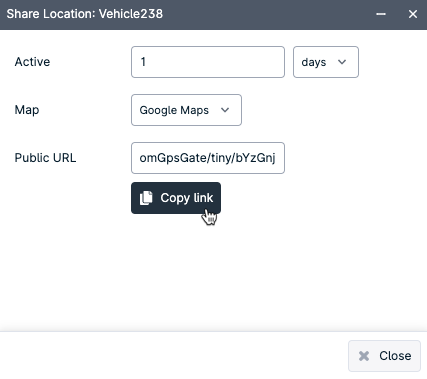The width and height of the screenshot is (427, 379).
Task: Select the Public URL text field
Action: point(208,158)
